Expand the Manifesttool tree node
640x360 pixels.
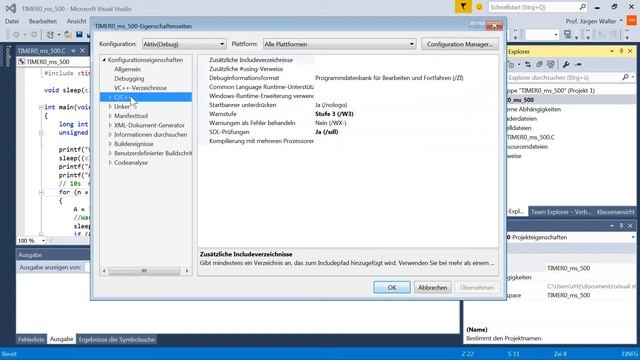point(110,116)
